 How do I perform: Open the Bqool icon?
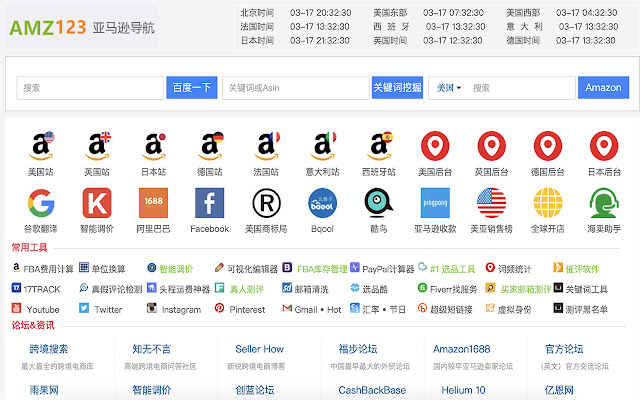tap(322, 203)
